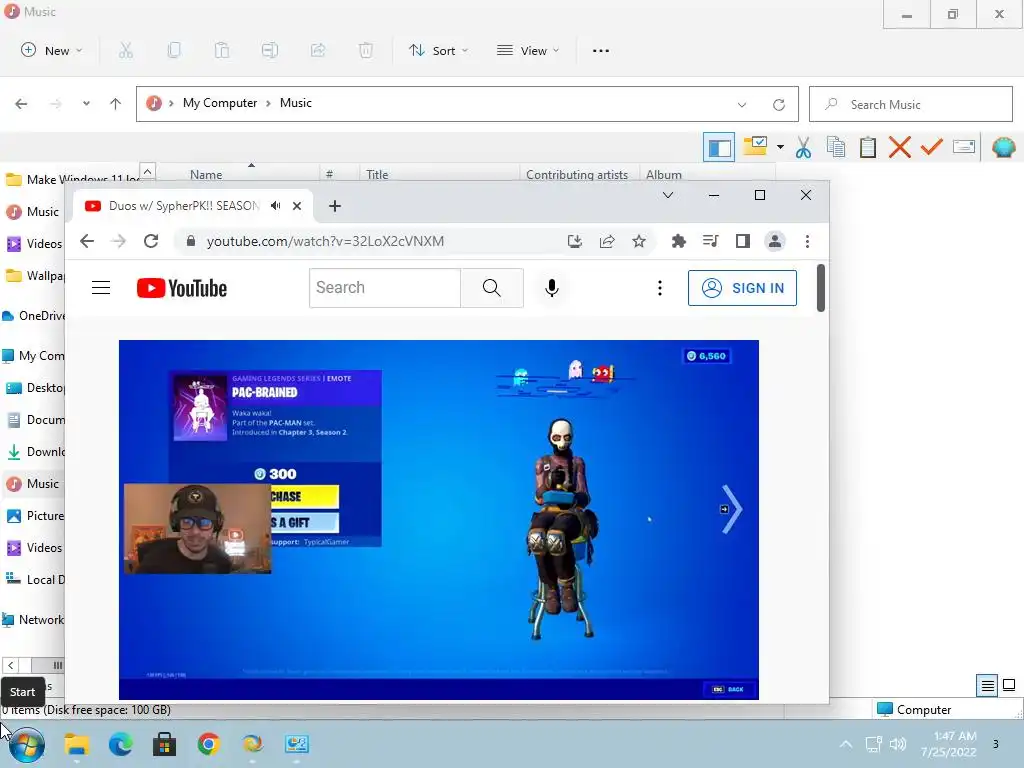Open the Windows Start button

[x=27, y=744]
